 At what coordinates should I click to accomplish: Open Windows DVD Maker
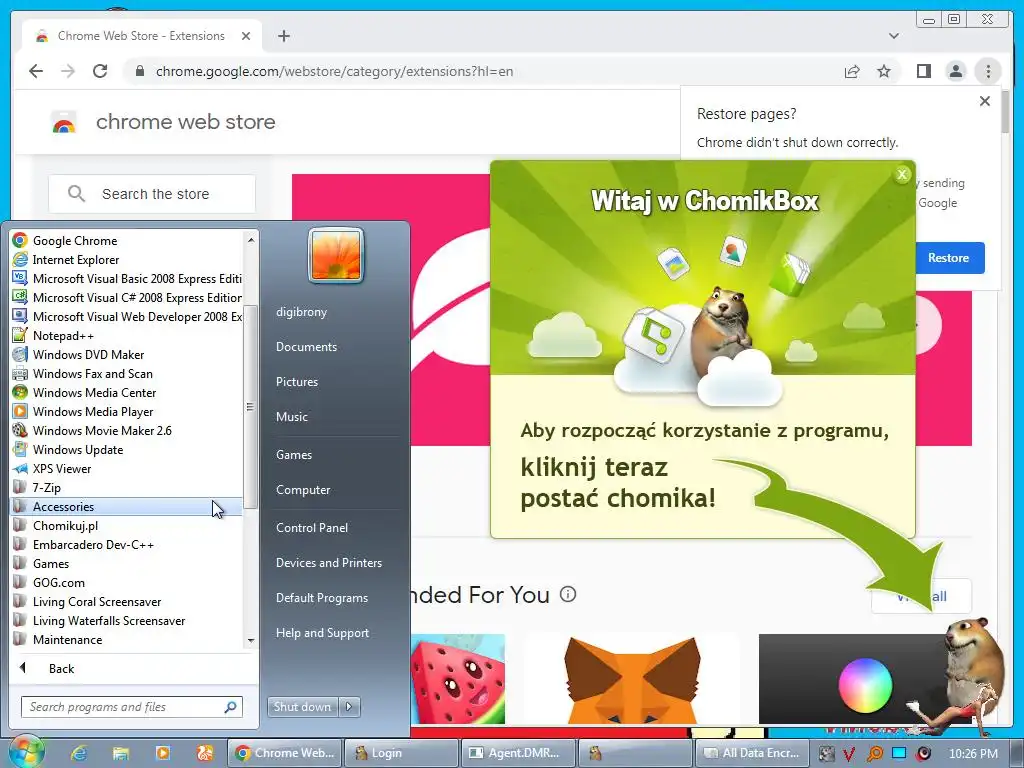click(127, 354)
